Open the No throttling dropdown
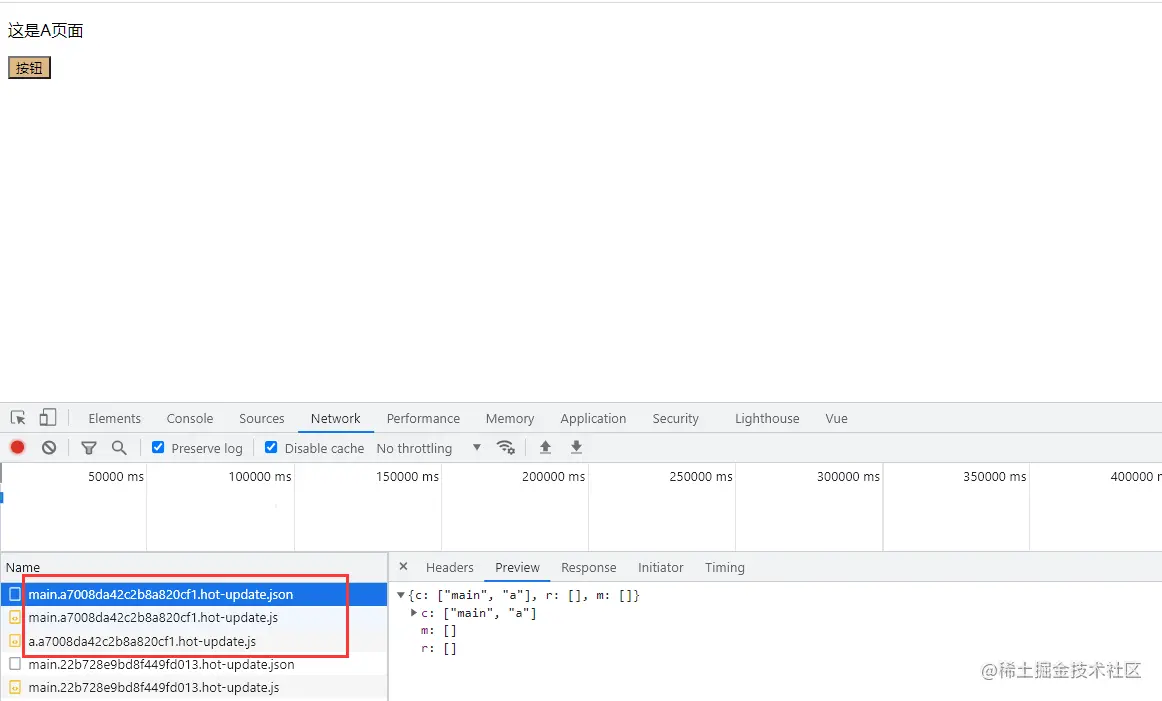 click(x=429, y=448)
